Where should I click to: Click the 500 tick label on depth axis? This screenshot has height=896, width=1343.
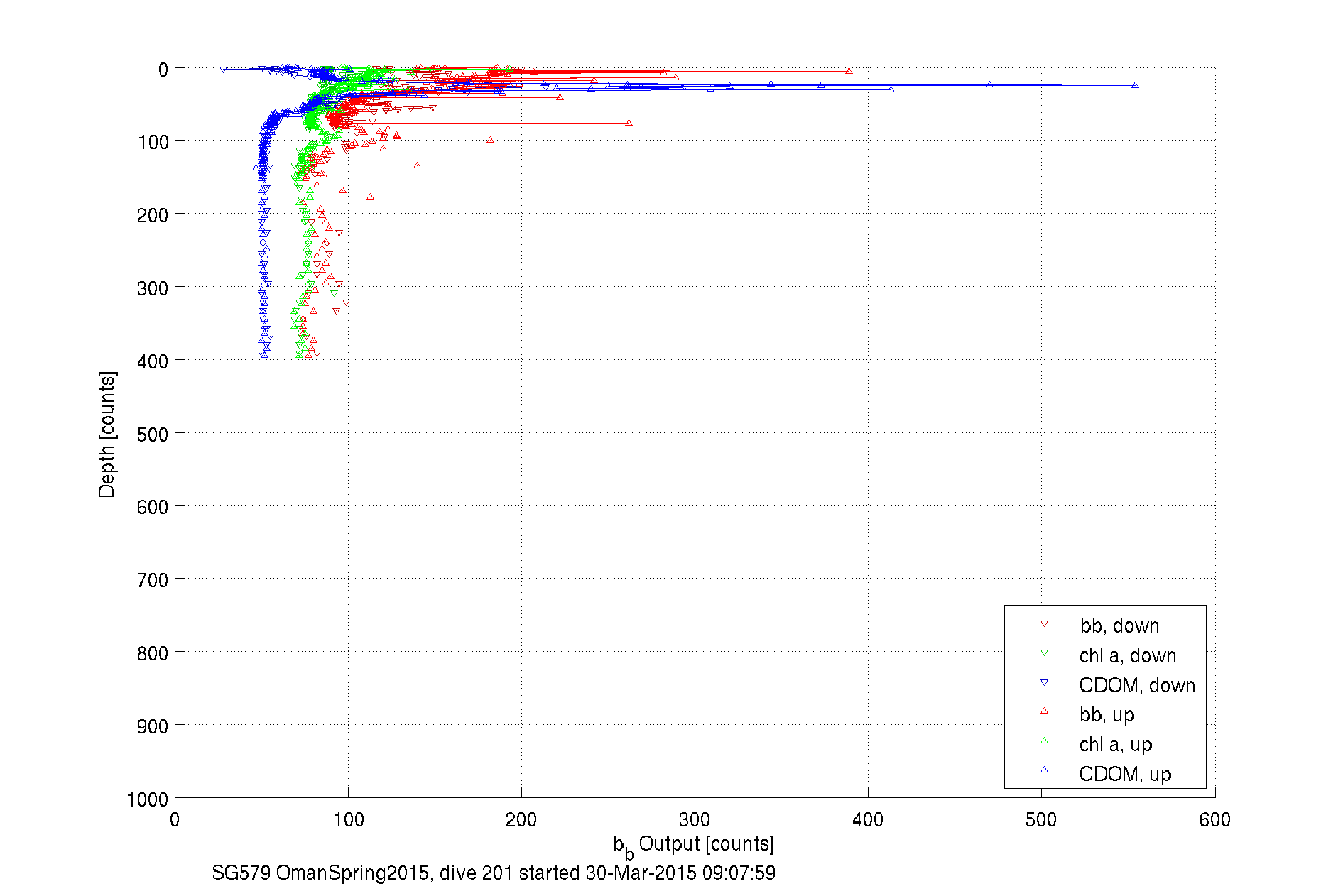tap(153, 435)
